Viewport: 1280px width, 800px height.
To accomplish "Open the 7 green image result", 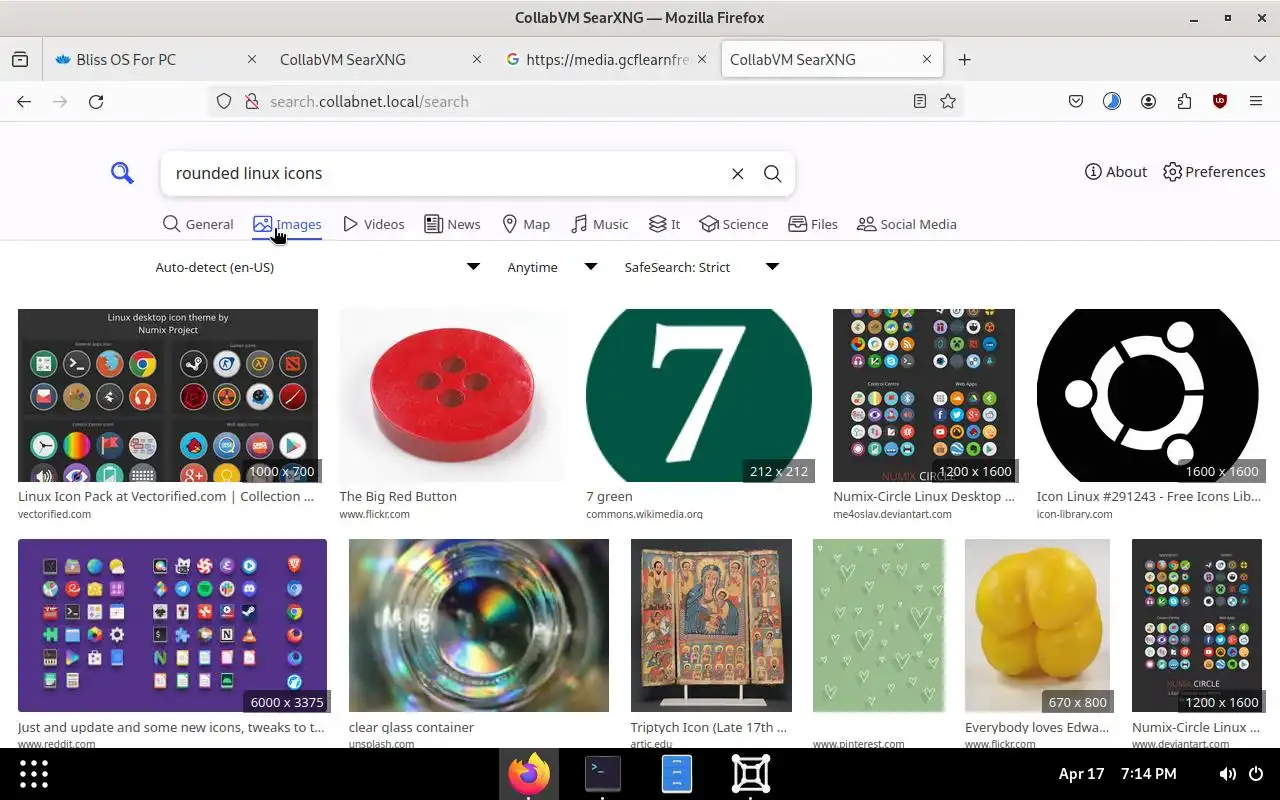I will pos(699,395).
